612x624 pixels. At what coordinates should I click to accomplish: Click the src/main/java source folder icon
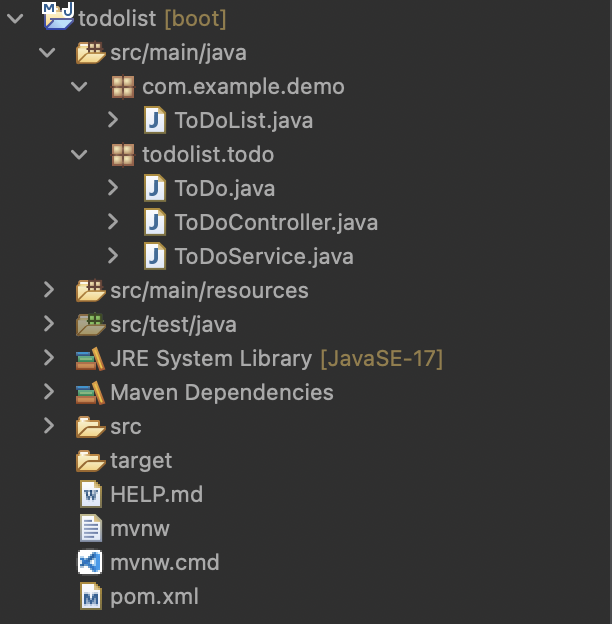pyautogui.click(x=91, y=53)
